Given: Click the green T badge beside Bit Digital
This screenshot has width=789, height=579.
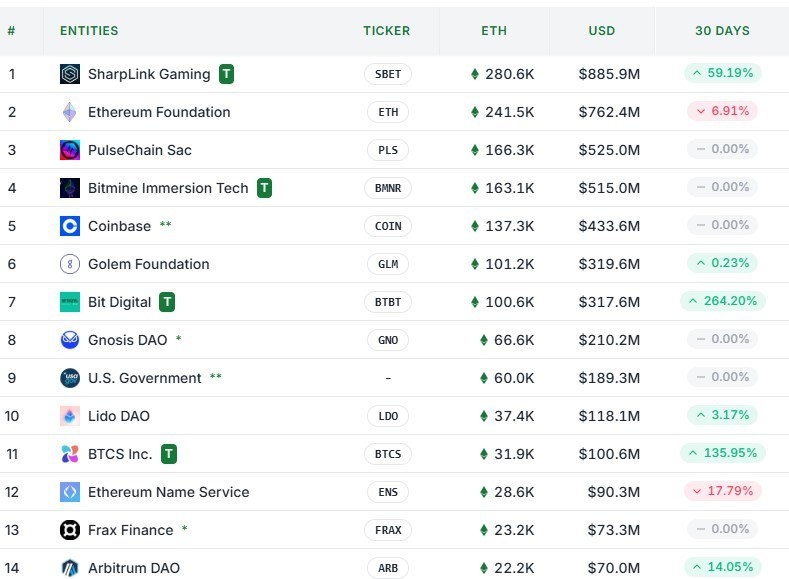Looking at the screenshot, I should click(167, 302).
